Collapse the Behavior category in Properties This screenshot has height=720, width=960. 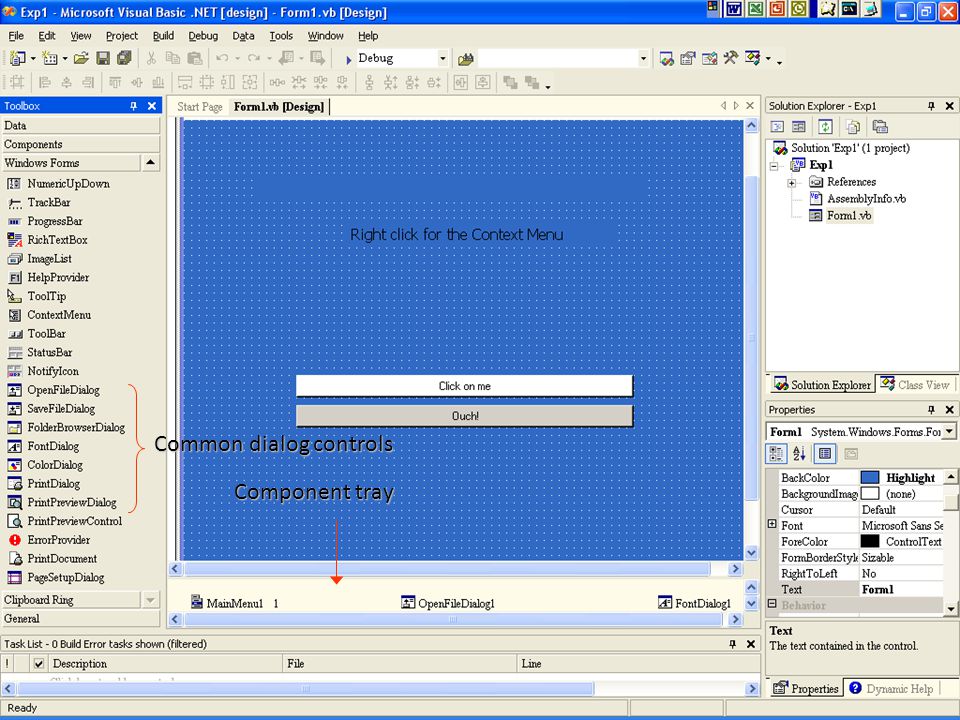coord(772,604)
